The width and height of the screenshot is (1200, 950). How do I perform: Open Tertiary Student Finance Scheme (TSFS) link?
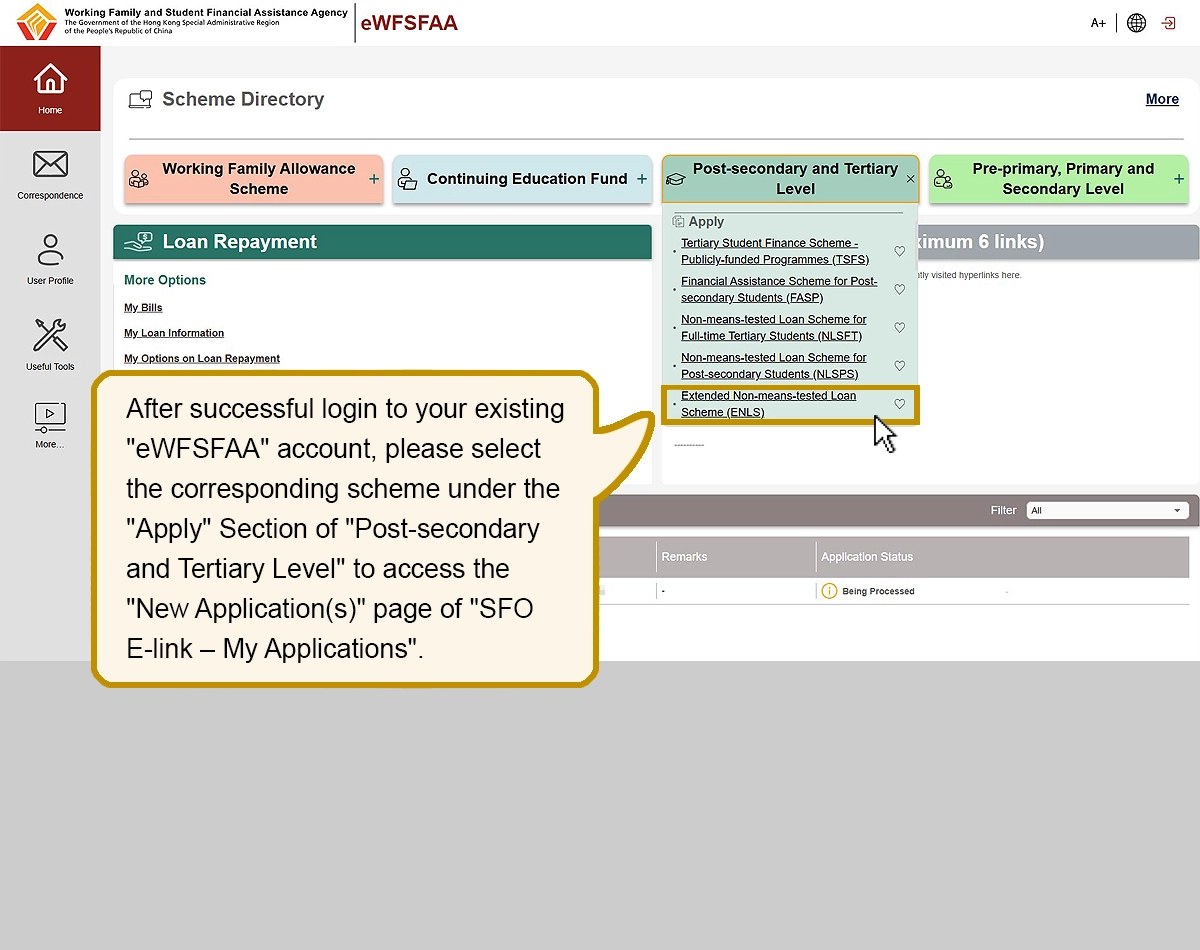click(x=775, y=251)
